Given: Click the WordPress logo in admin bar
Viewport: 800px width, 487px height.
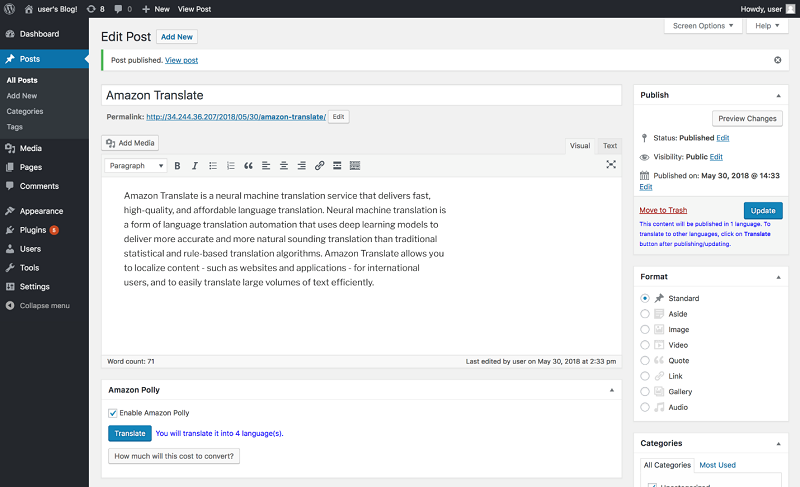Looking at the screenshot, I should (x=9, y=9).
